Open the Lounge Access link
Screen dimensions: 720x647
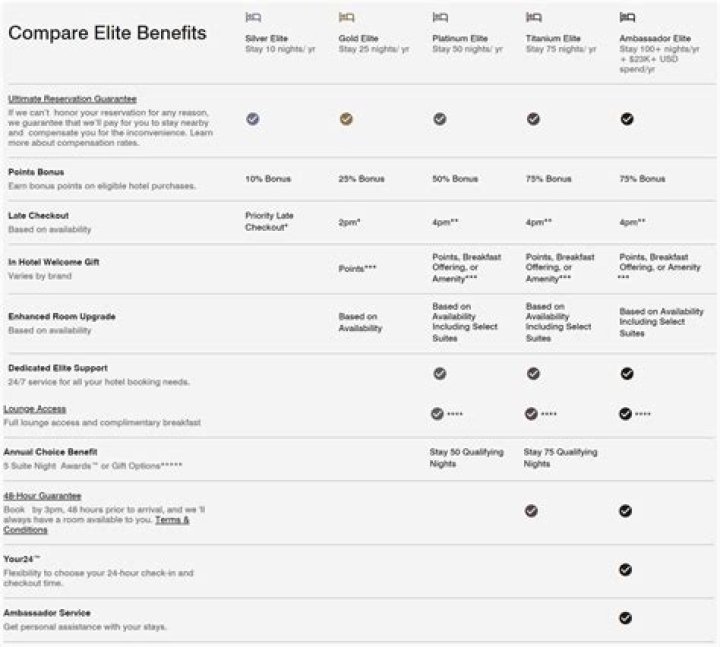(x=34, y=409)
